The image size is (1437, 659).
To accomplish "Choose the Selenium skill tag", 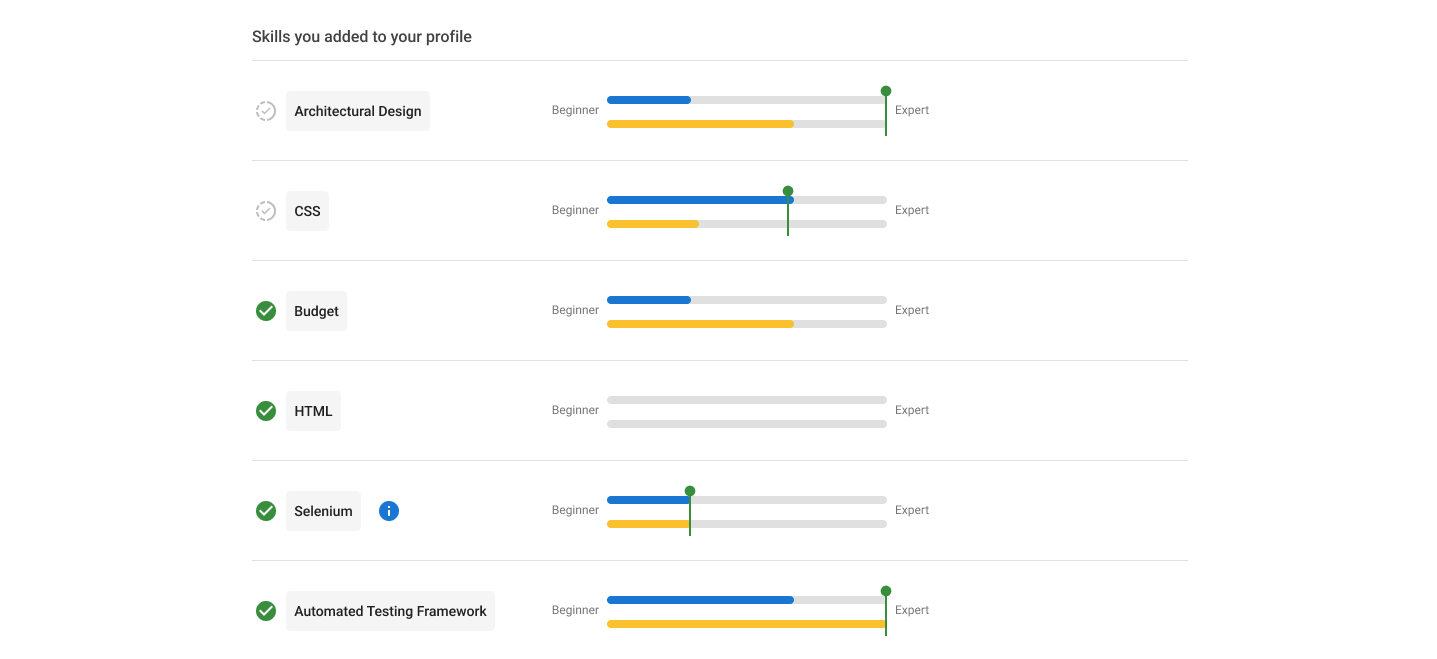I will [x=323, y=511].
